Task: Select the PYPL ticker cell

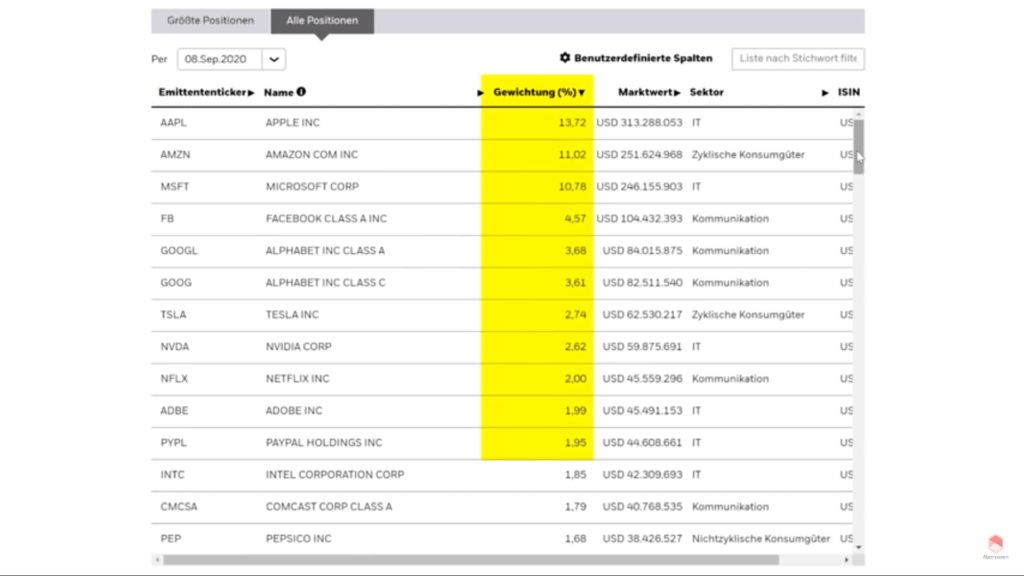Action: (174, 443)
